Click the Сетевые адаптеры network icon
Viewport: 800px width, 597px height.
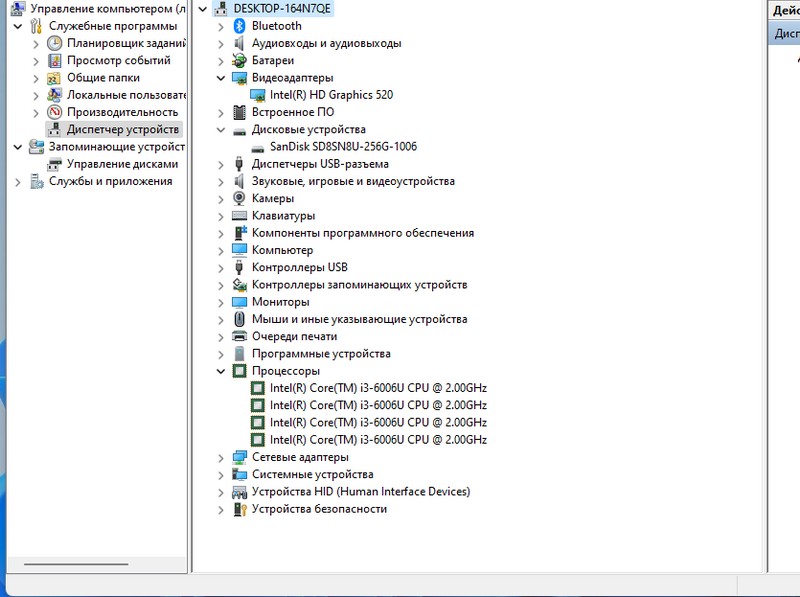[239, 457]
